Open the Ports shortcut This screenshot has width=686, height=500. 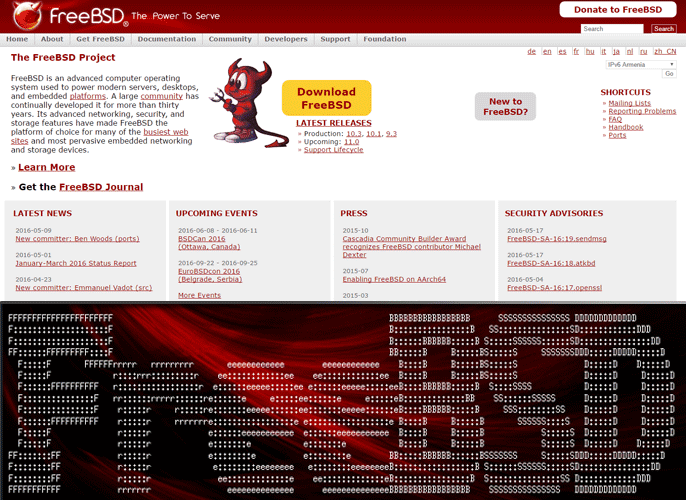click(x=617, y=135)
